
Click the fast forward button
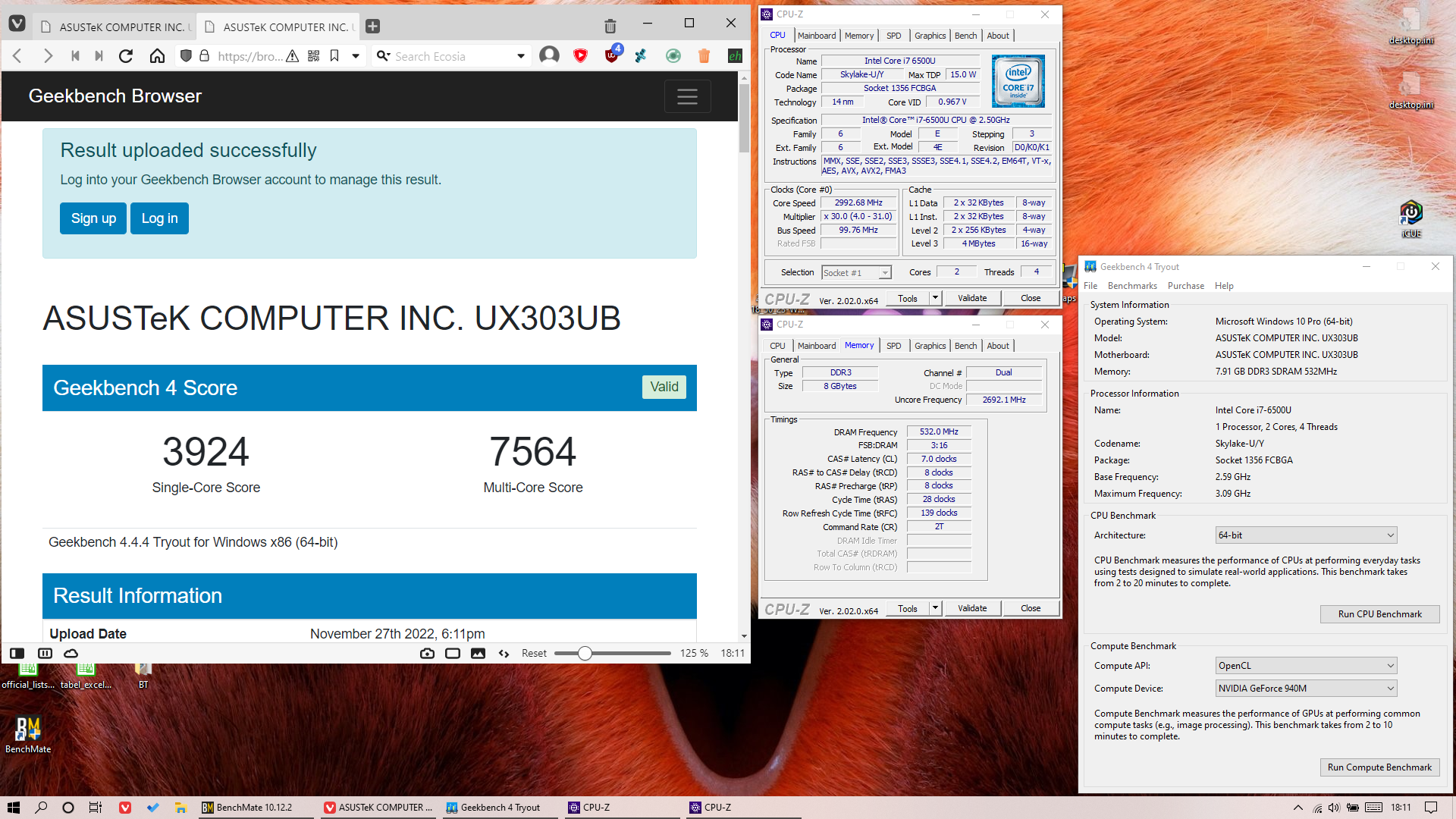tap(99, 56)
